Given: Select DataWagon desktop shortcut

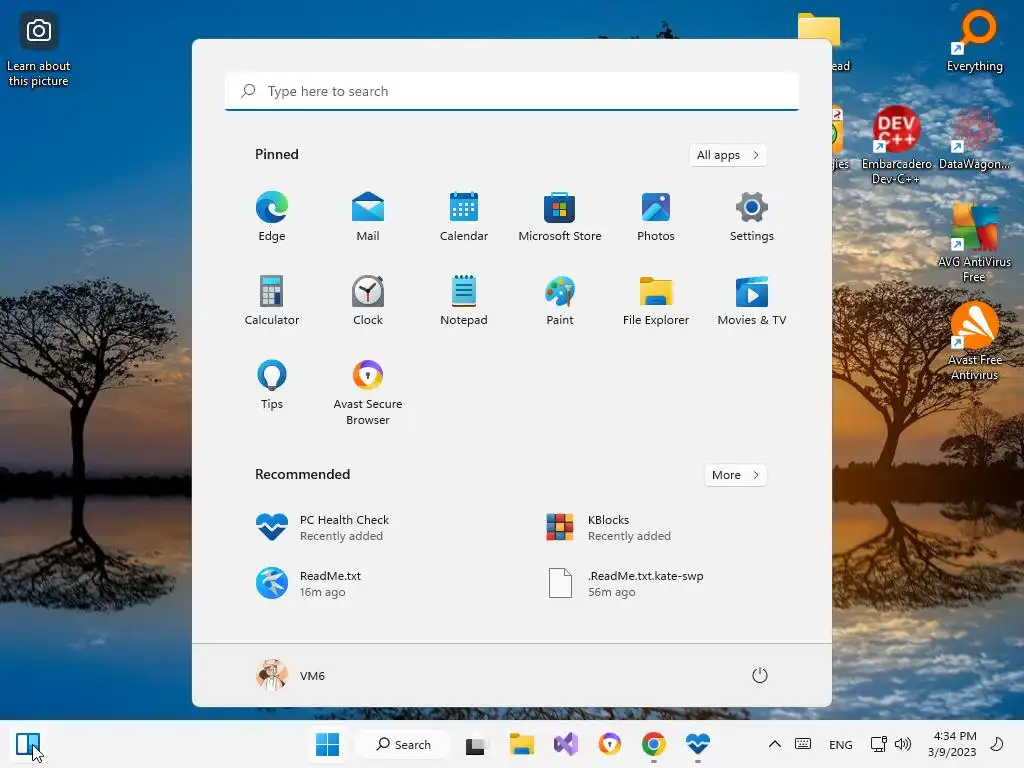Looking at the screenshot, I should [974, 140].
